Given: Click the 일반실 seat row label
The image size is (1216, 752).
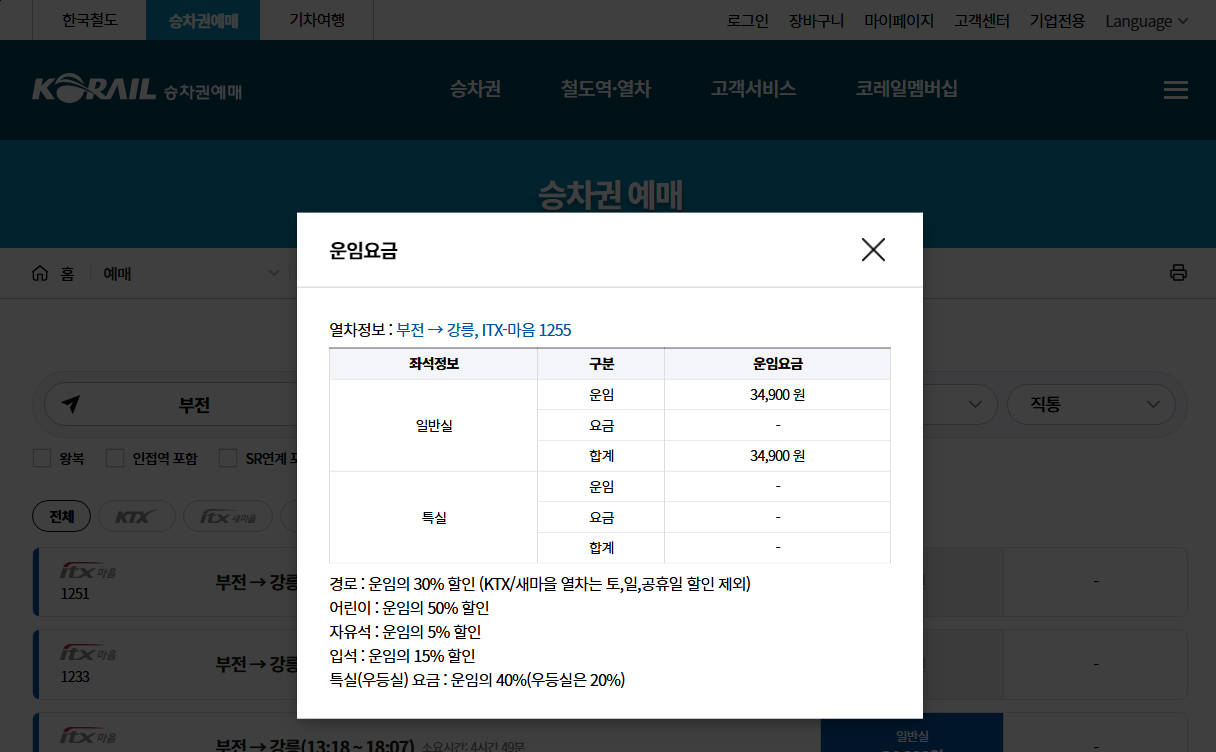Looking at the screenshot, I should (433, 426).
